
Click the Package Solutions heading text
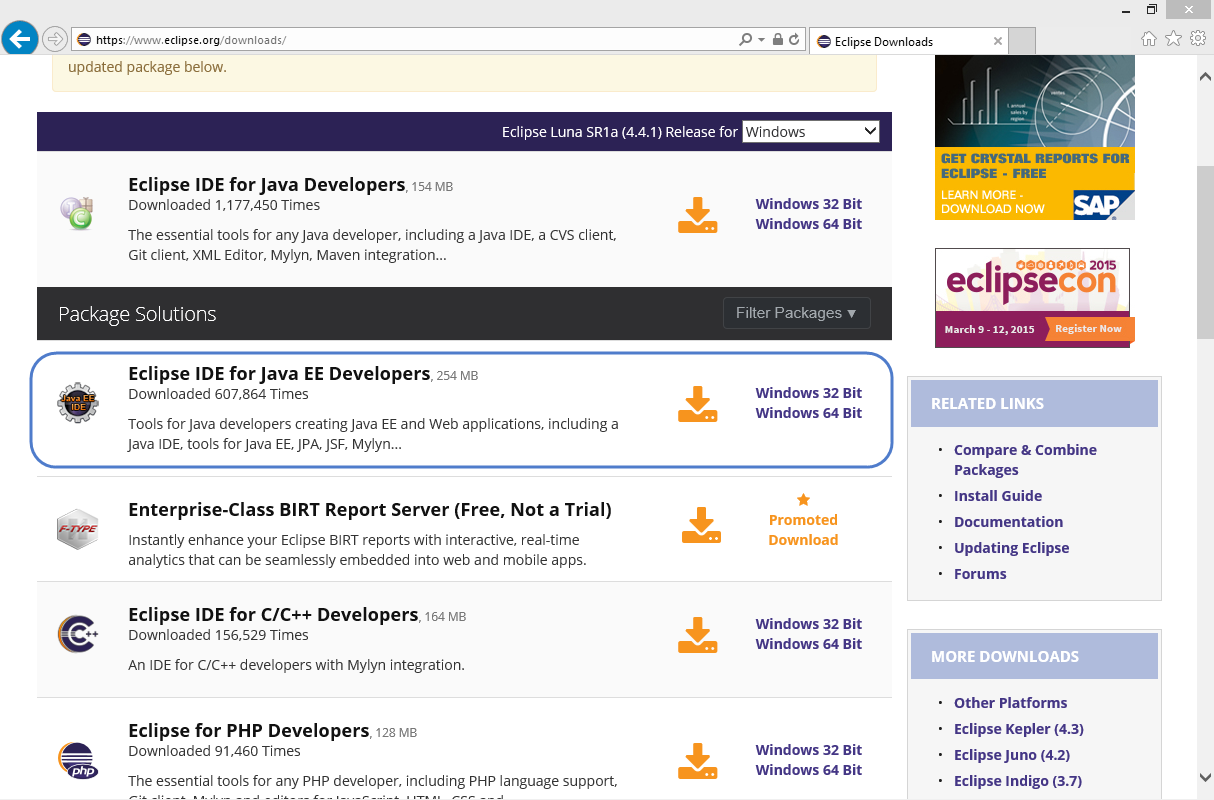pyautogui.click(x=137, y=314)
